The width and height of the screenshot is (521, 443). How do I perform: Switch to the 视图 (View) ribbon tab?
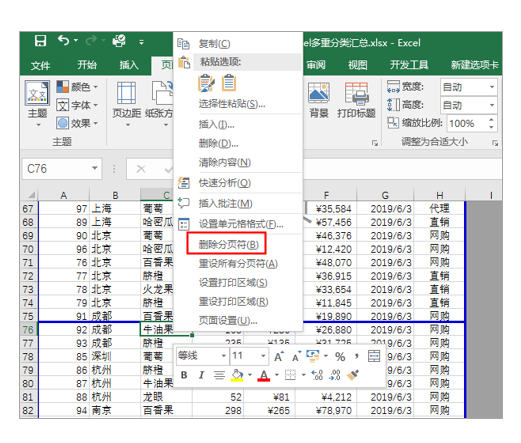[x=357, y=65]
